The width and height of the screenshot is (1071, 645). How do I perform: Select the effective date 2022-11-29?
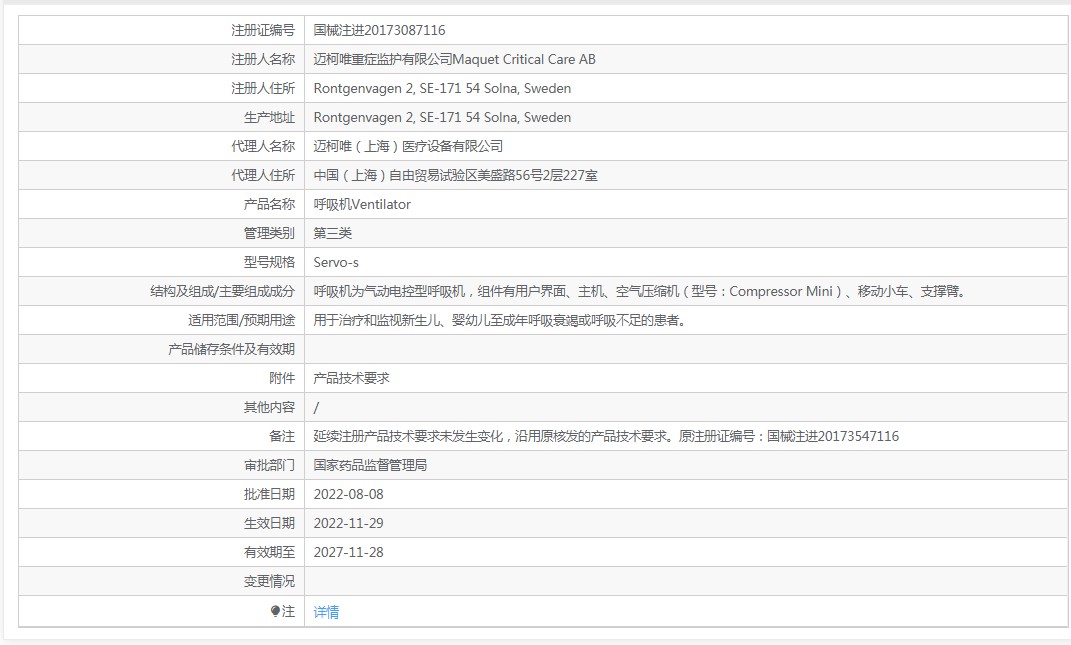pyautogui.click(x=348, y=523)
